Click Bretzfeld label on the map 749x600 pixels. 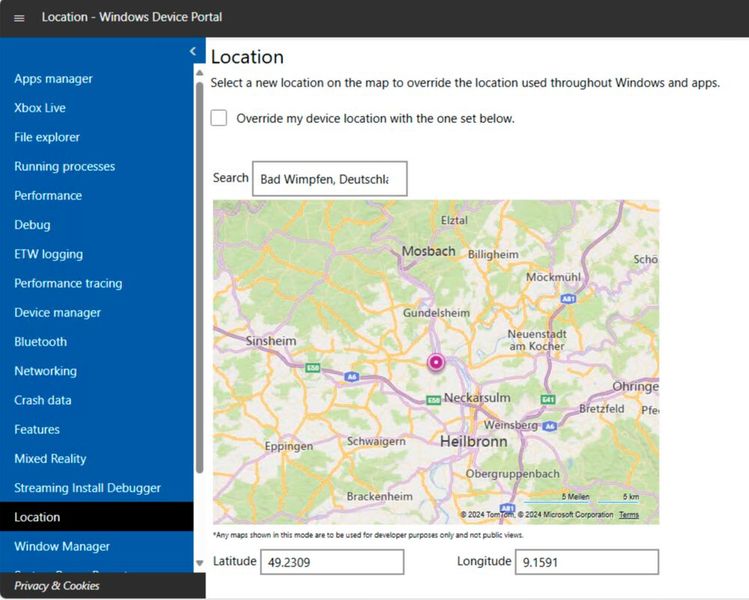pos(601,408)
